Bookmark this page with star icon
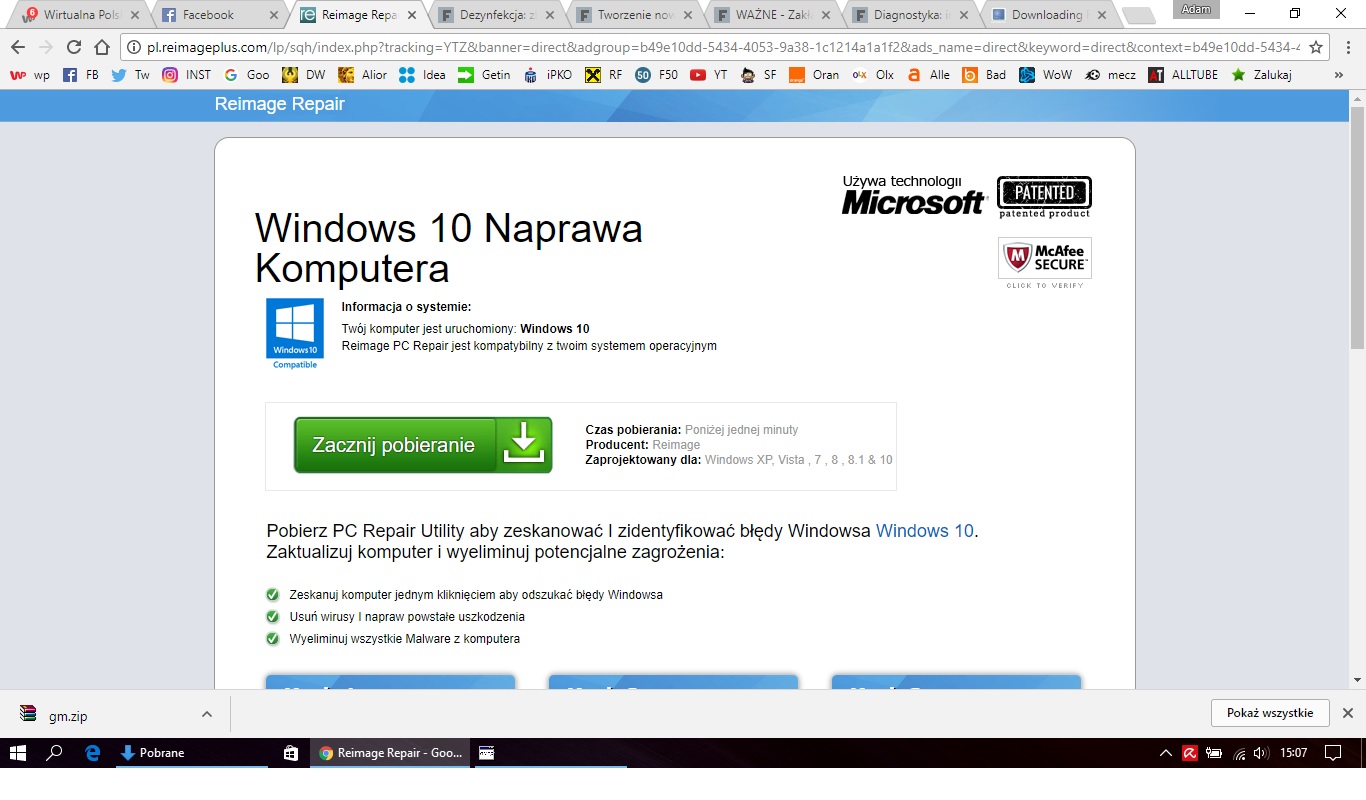Image resolution: width=1366 pixels, height=800 pixels. point(1316,47)
